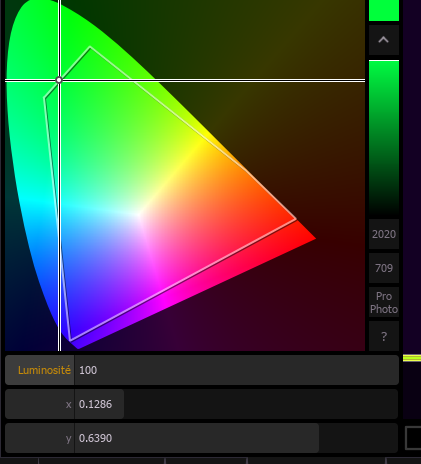Click the Luminosité value field showing 100
Viewport: 421px width, 464px height.
point(236,370)
